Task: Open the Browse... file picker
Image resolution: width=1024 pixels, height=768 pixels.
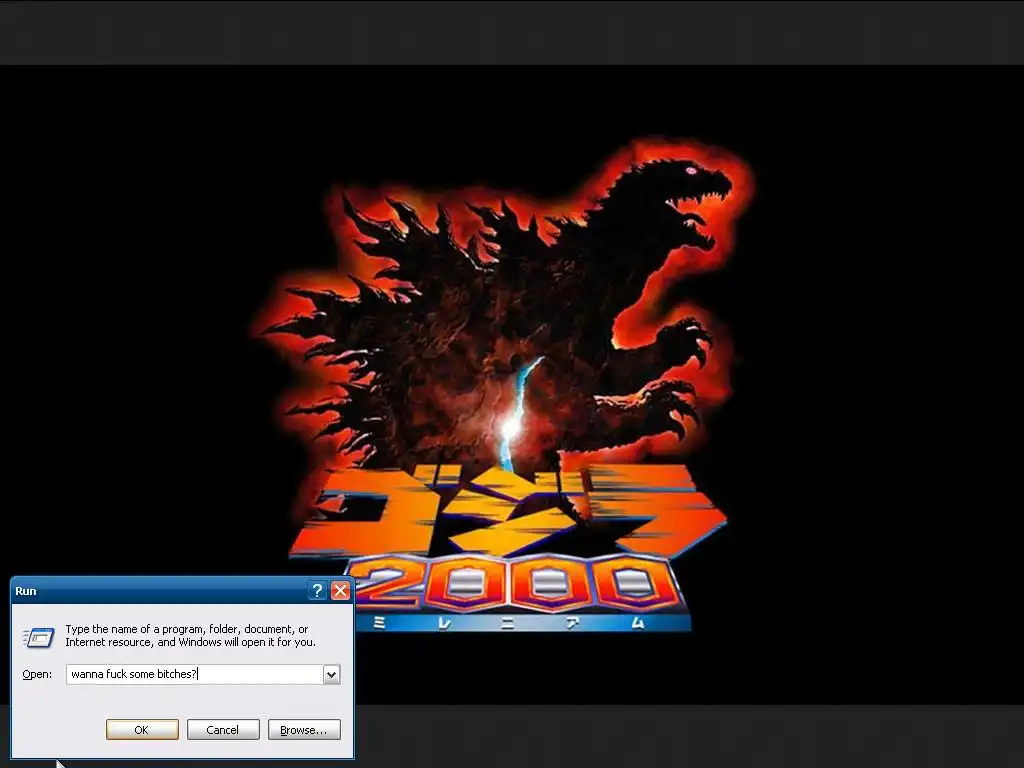Action: point(304,729)
